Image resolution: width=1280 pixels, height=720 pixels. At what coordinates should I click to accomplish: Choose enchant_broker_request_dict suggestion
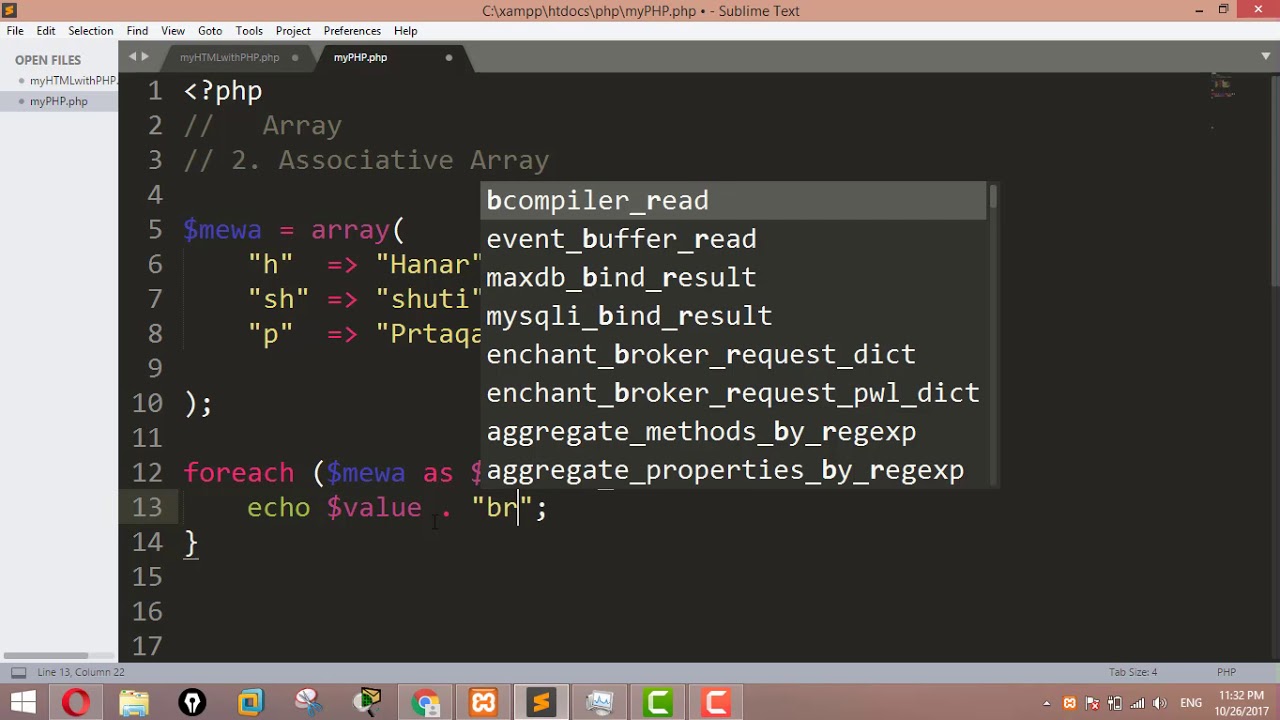[x=735, y=354]
